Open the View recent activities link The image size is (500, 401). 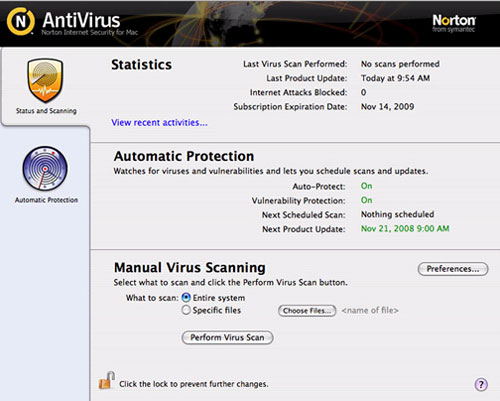click(x=159, y=123)
